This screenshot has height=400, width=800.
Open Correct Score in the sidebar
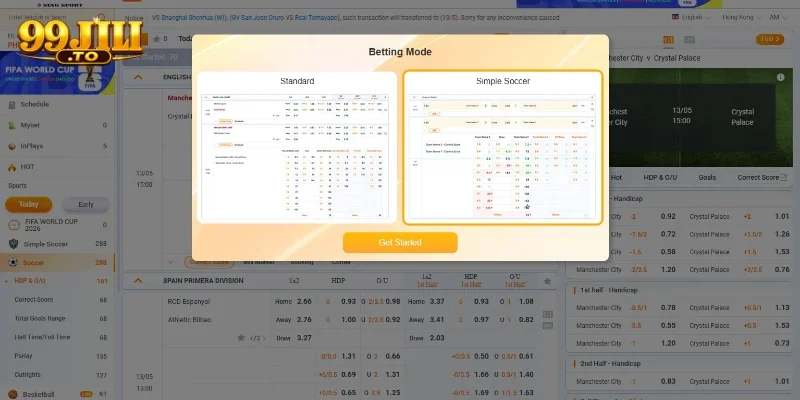coord(34,299)
